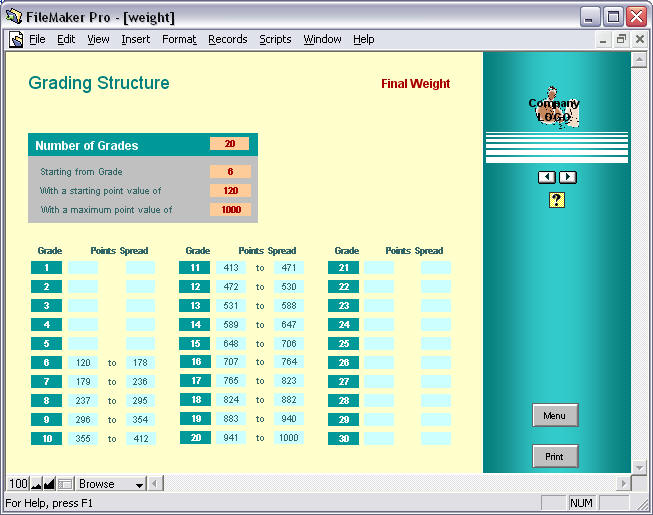Open the Browse mode pop-up menu
The width and height of the screenshot is (653, 515).
(x=111, y=484)
